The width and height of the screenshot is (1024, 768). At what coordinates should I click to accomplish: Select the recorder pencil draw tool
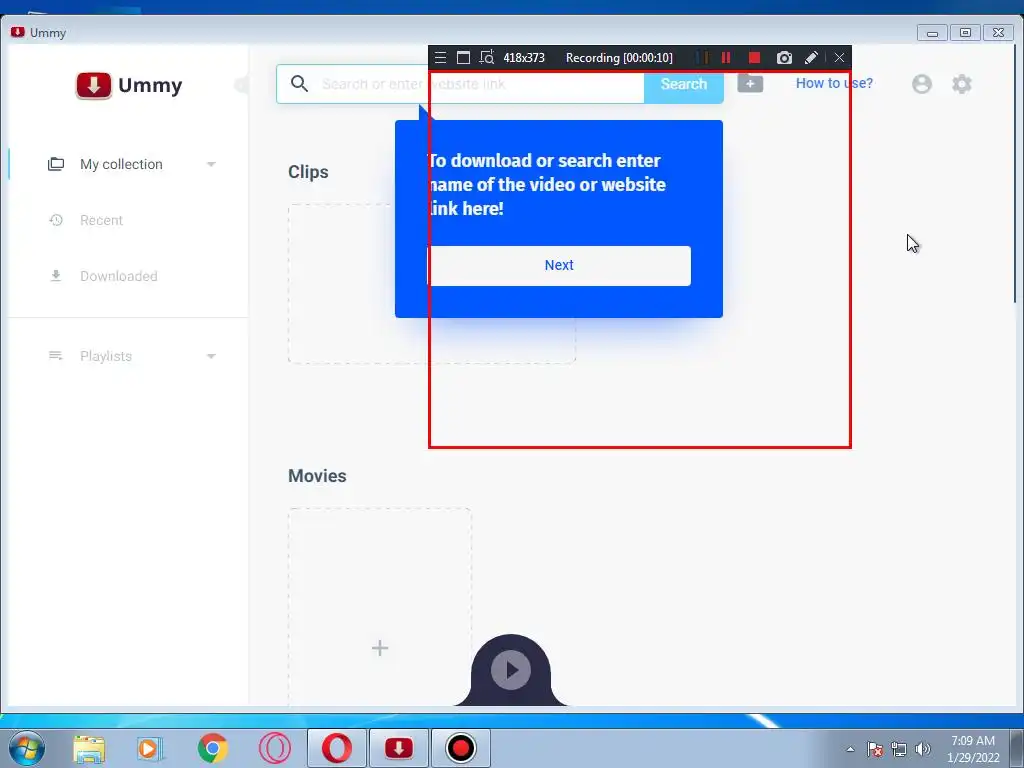click(x=811, y=57)
